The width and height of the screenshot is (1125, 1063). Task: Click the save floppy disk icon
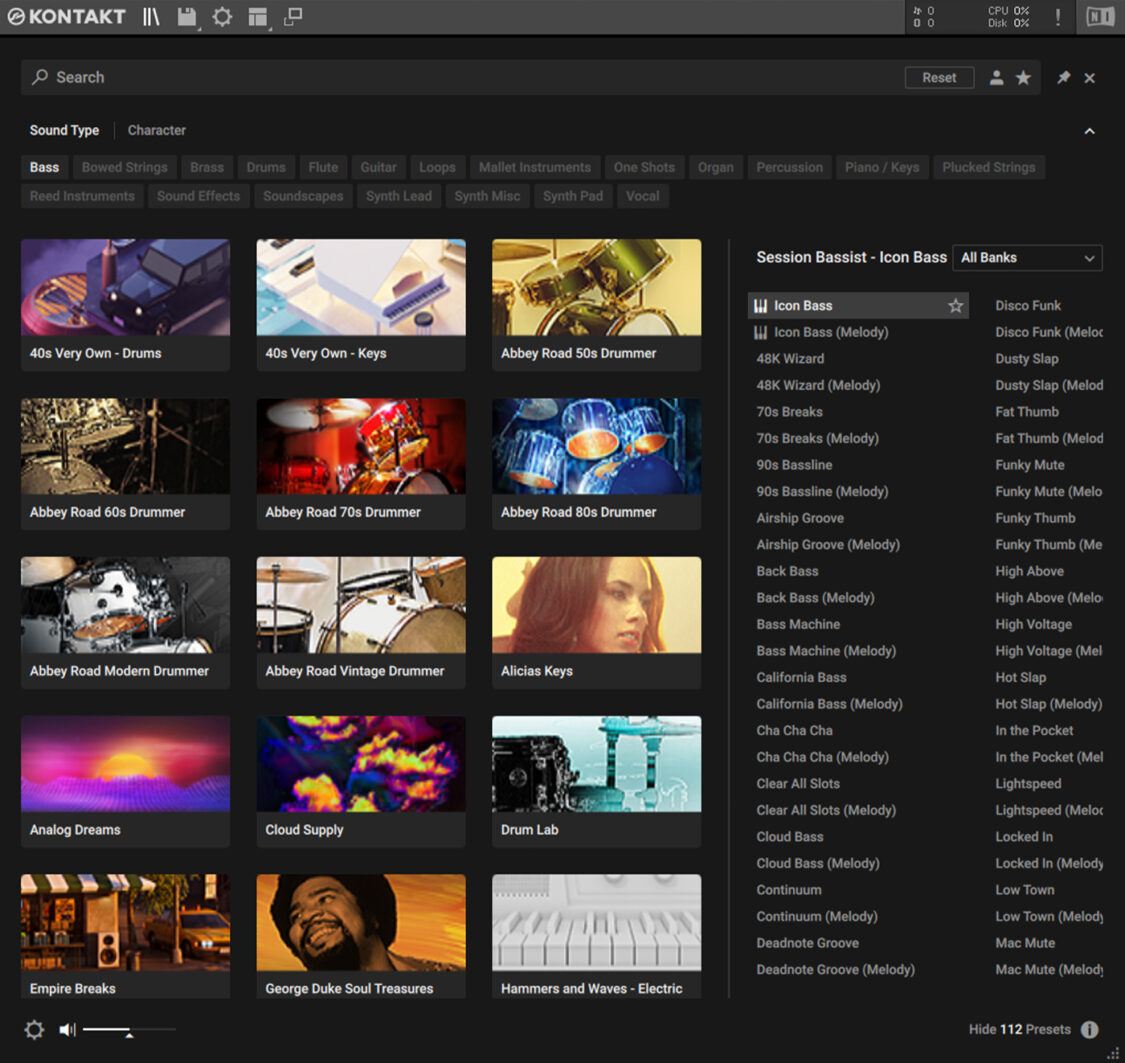[186, 17]
